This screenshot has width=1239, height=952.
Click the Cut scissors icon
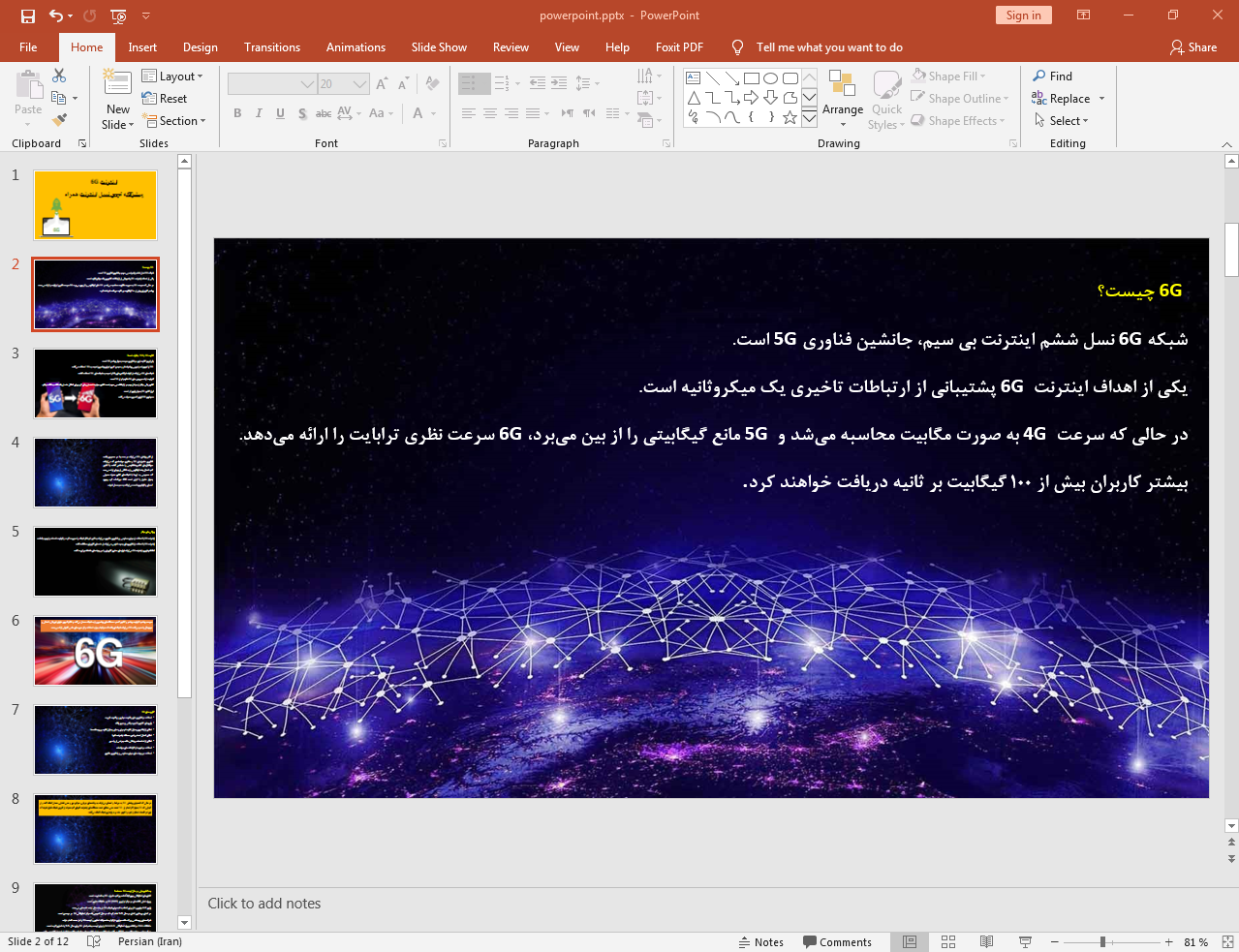[59, 76]
